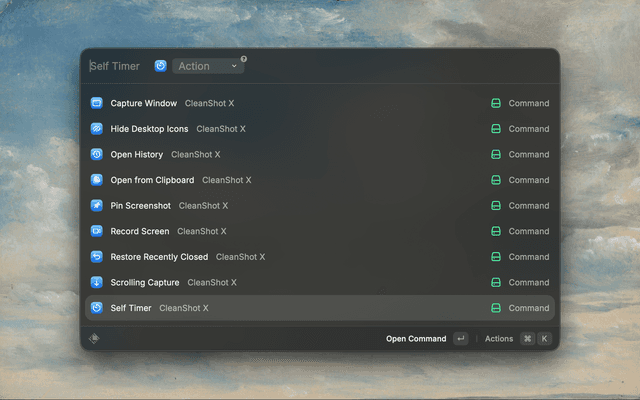Click the Open History clock icon
The height and width of the screenshot is (400, 640).
97,155
